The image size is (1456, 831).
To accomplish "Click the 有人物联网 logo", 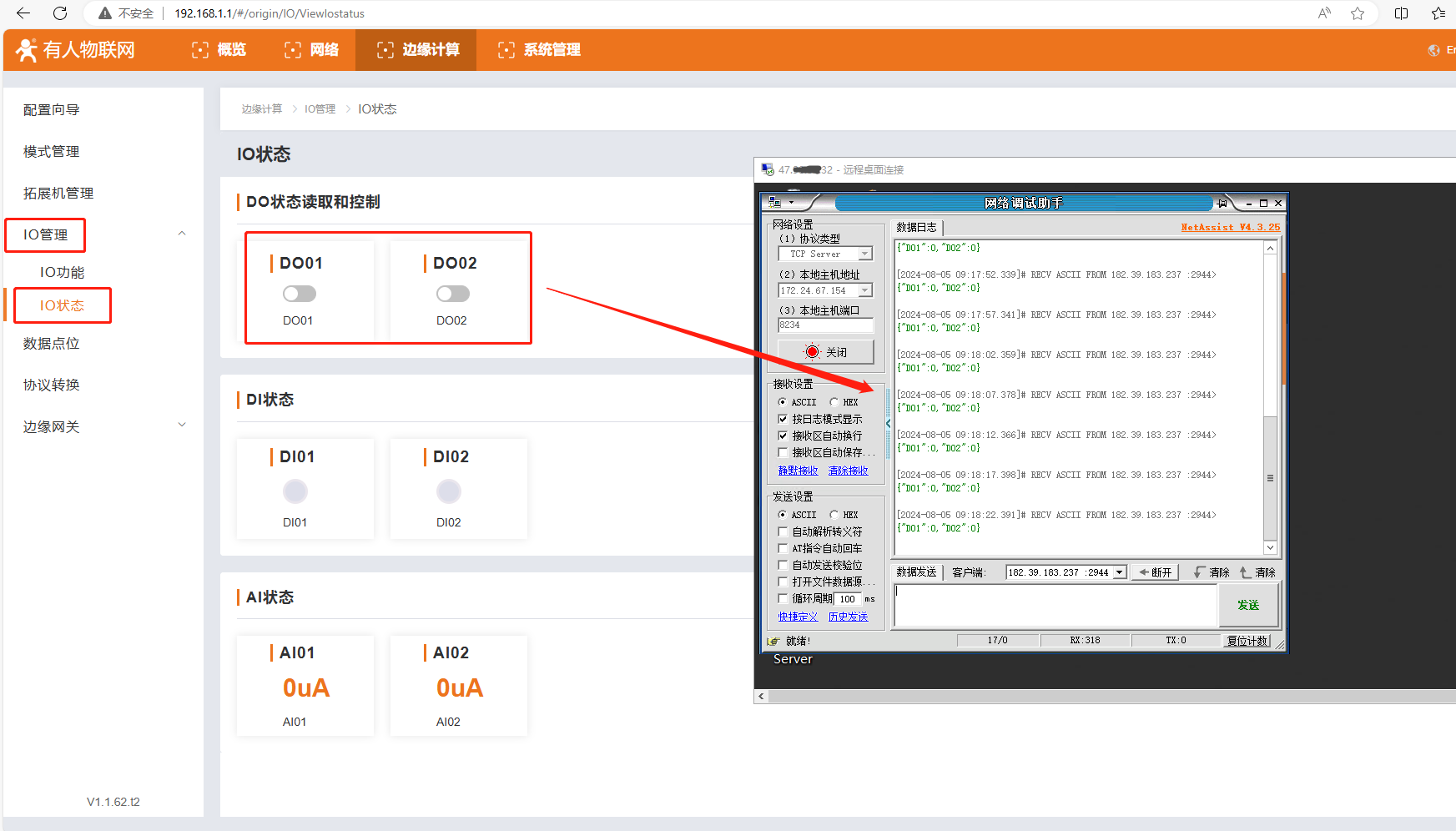I will click(x=75, y=50).
